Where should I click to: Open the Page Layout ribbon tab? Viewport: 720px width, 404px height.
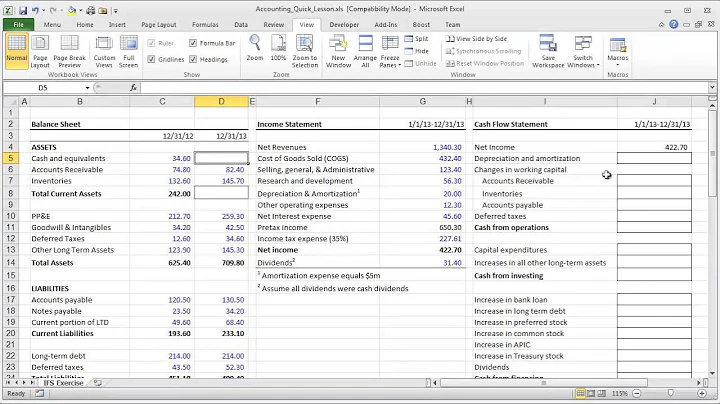coord(159,25)
